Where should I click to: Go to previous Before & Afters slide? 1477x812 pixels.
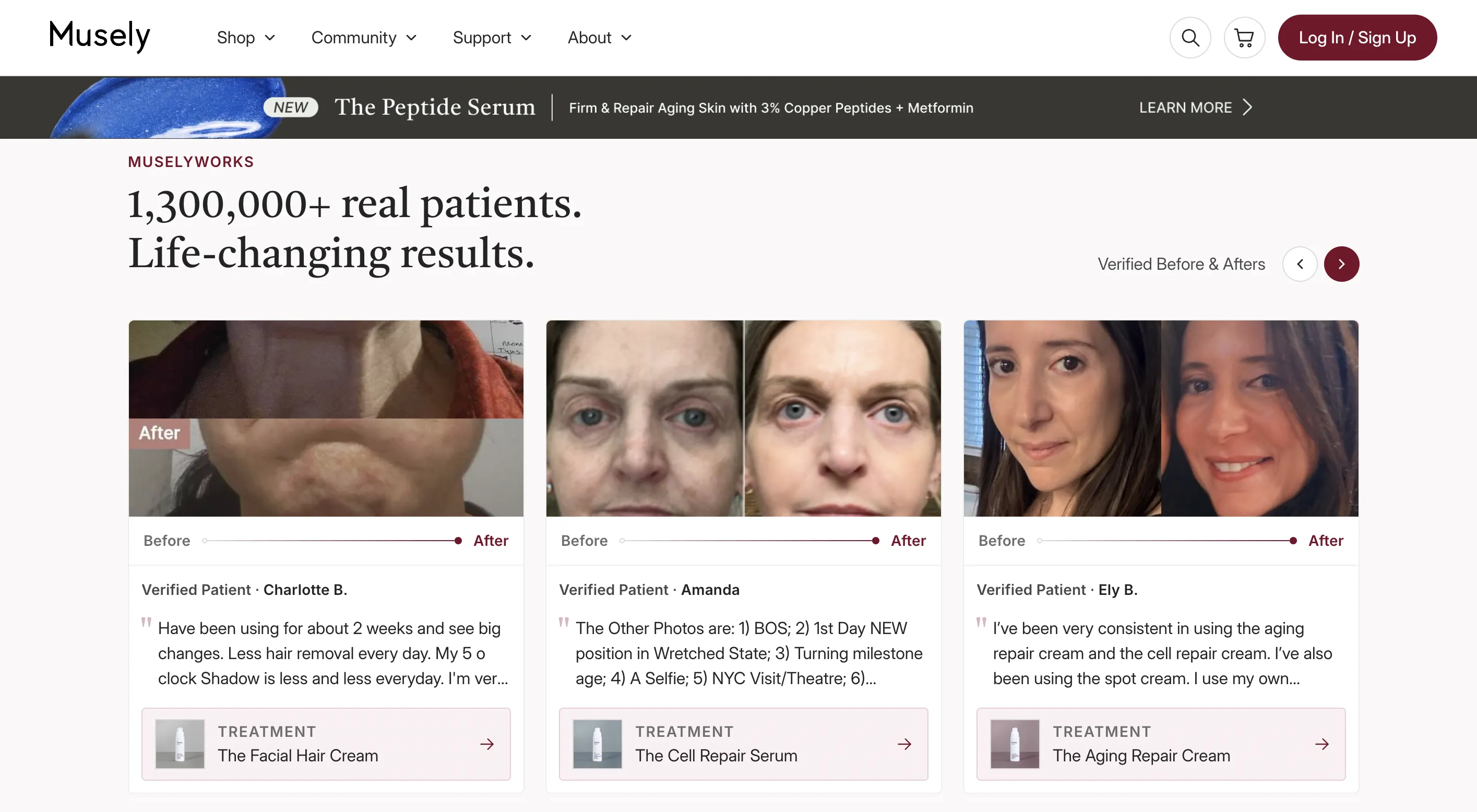[1299, 264]
